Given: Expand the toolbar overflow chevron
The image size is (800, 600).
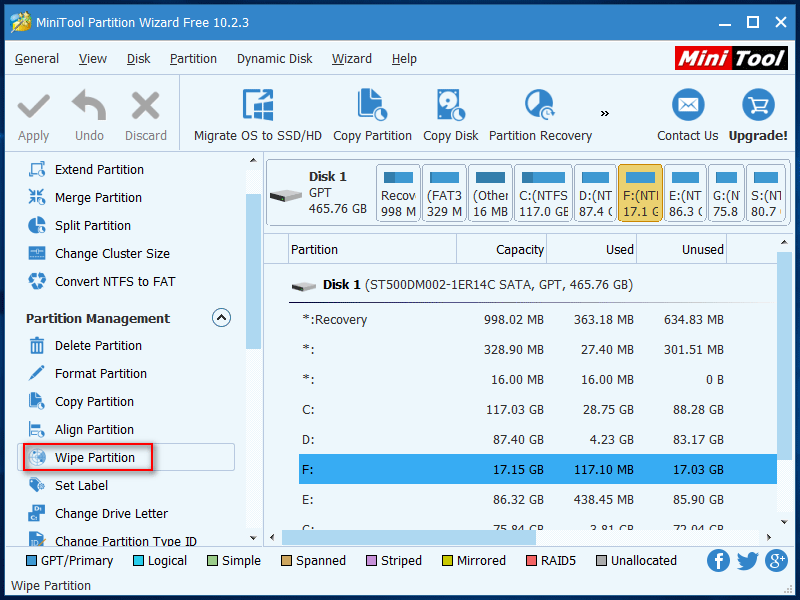Looking at the screenshot, I should pos(604,113).
